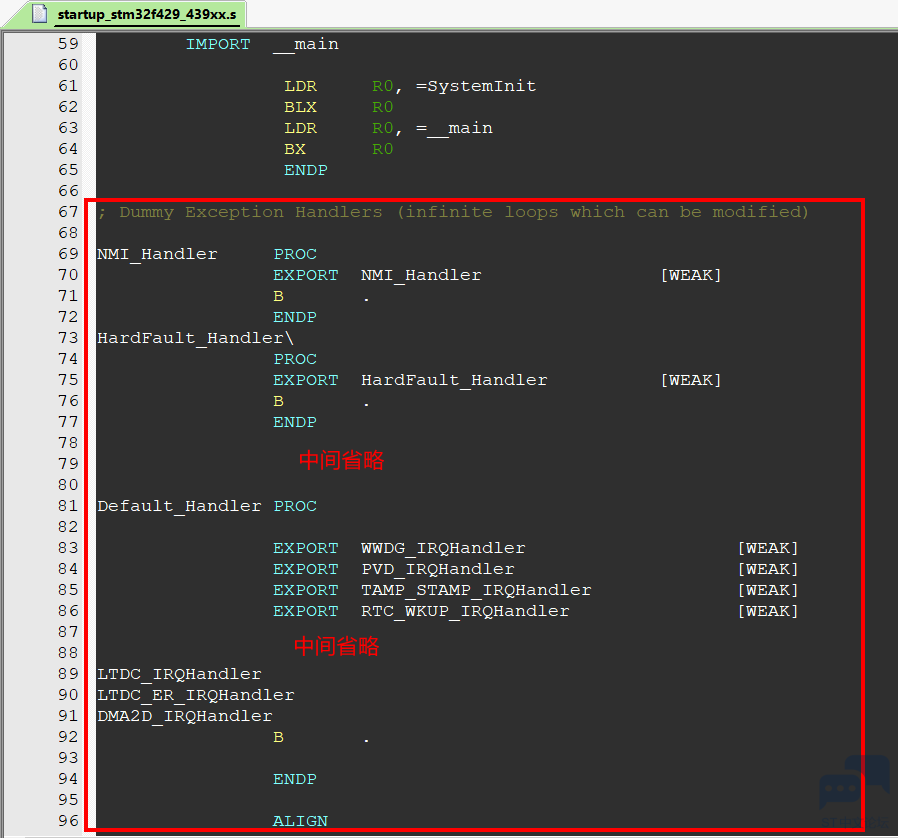Click the IMPORT keyword on line 59
Image resolution: width=898 pixels, height=838 pixels.
[218, 44]
